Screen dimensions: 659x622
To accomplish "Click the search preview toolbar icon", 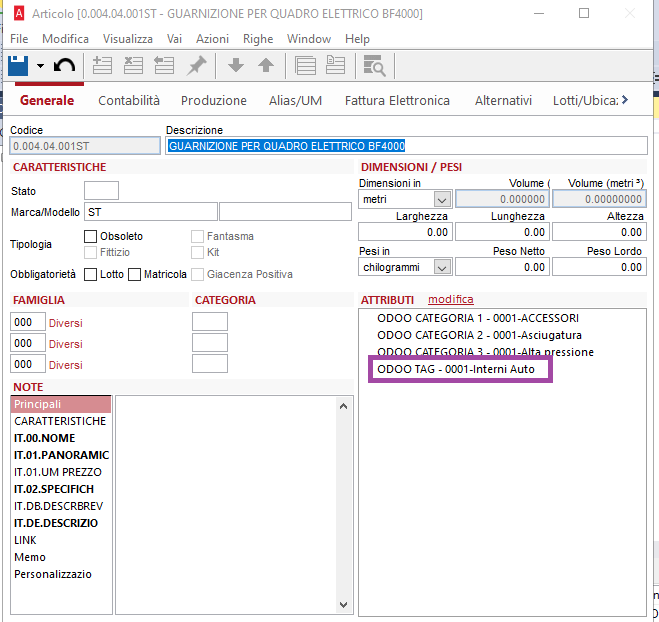I will coord(374,66).
